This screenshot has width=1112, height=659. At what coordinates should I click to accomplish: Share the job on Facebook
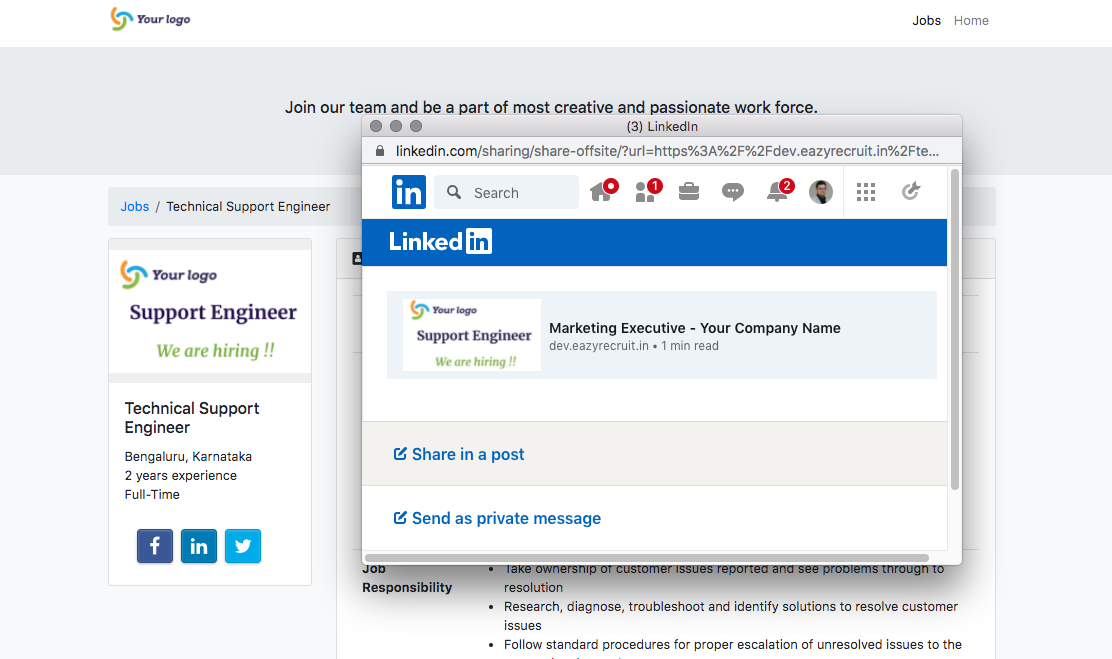point(155,546)
